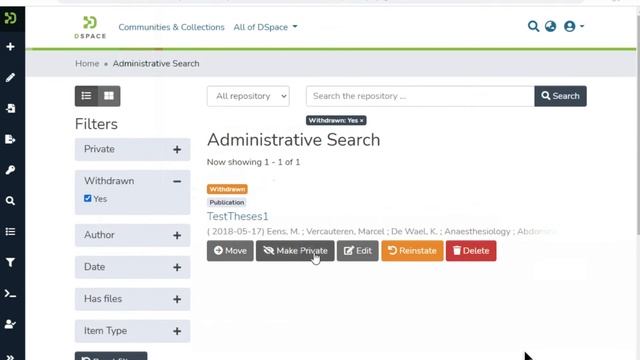Screen dimensions: 640x360
Task: Click the Make Private button
Action: point(295,251)
